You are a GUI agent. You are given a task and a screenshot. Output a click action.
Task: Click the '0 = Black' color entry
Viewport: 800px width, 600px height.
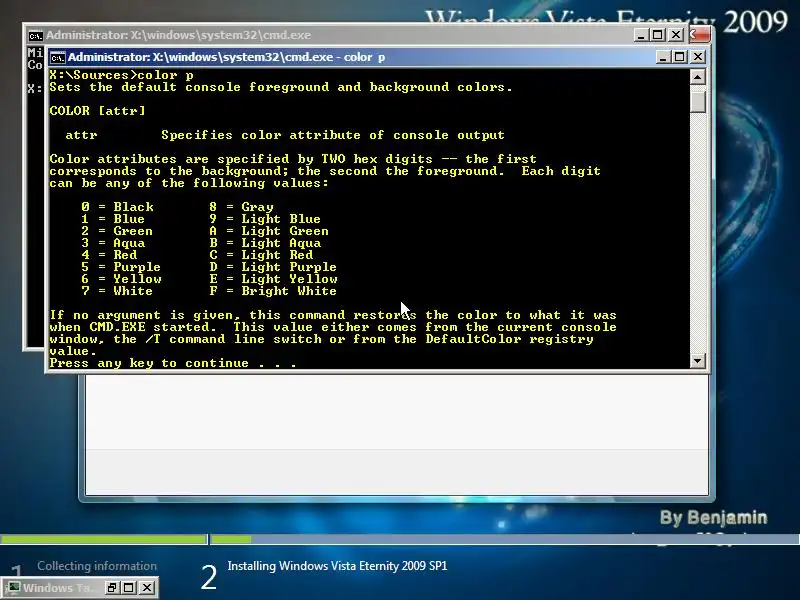tap(117, 207)
